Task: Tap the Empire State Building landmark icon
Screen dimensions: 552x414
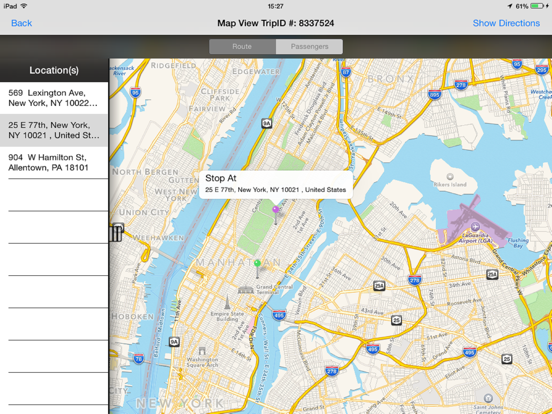Action: [227, 303]
